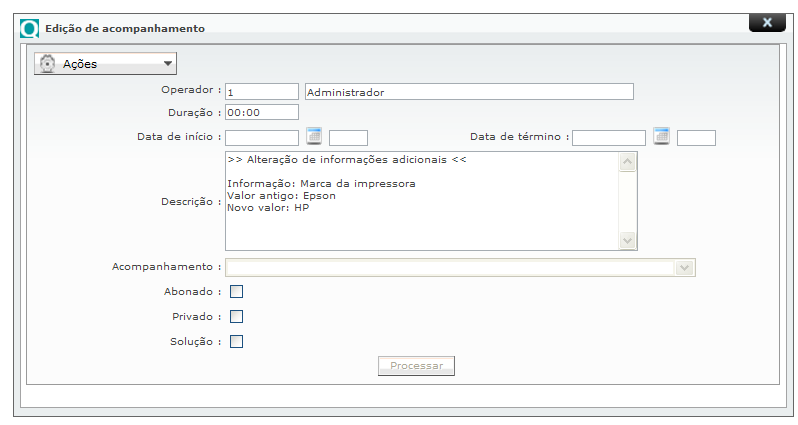This screenshot has width=798, height=425.
Task: Click the application logo in title bar
Action: click(30, 29)
